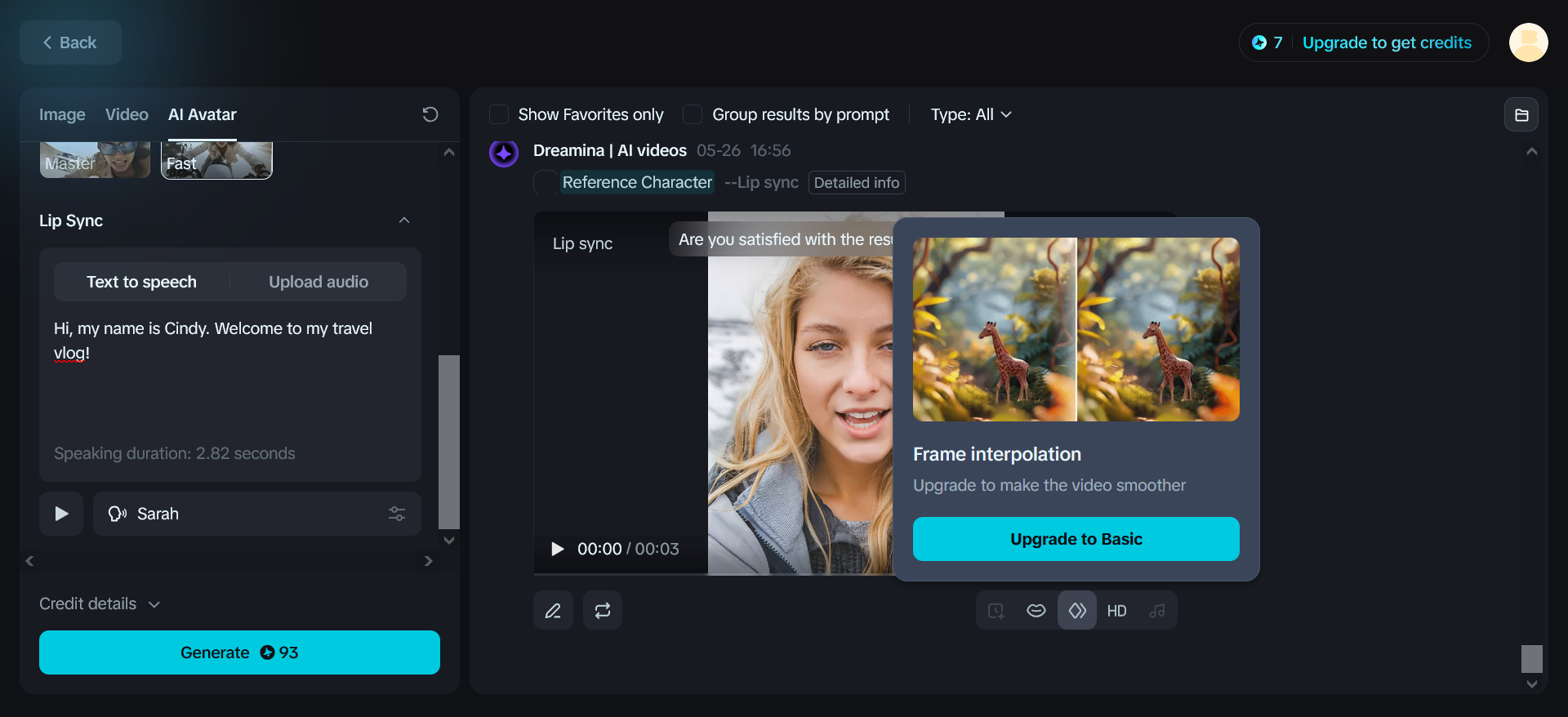Click the left panel vertical scrollbar thumb
Image resolution: width=1568 pixels, height=717 pixels.
click(448, 442)
